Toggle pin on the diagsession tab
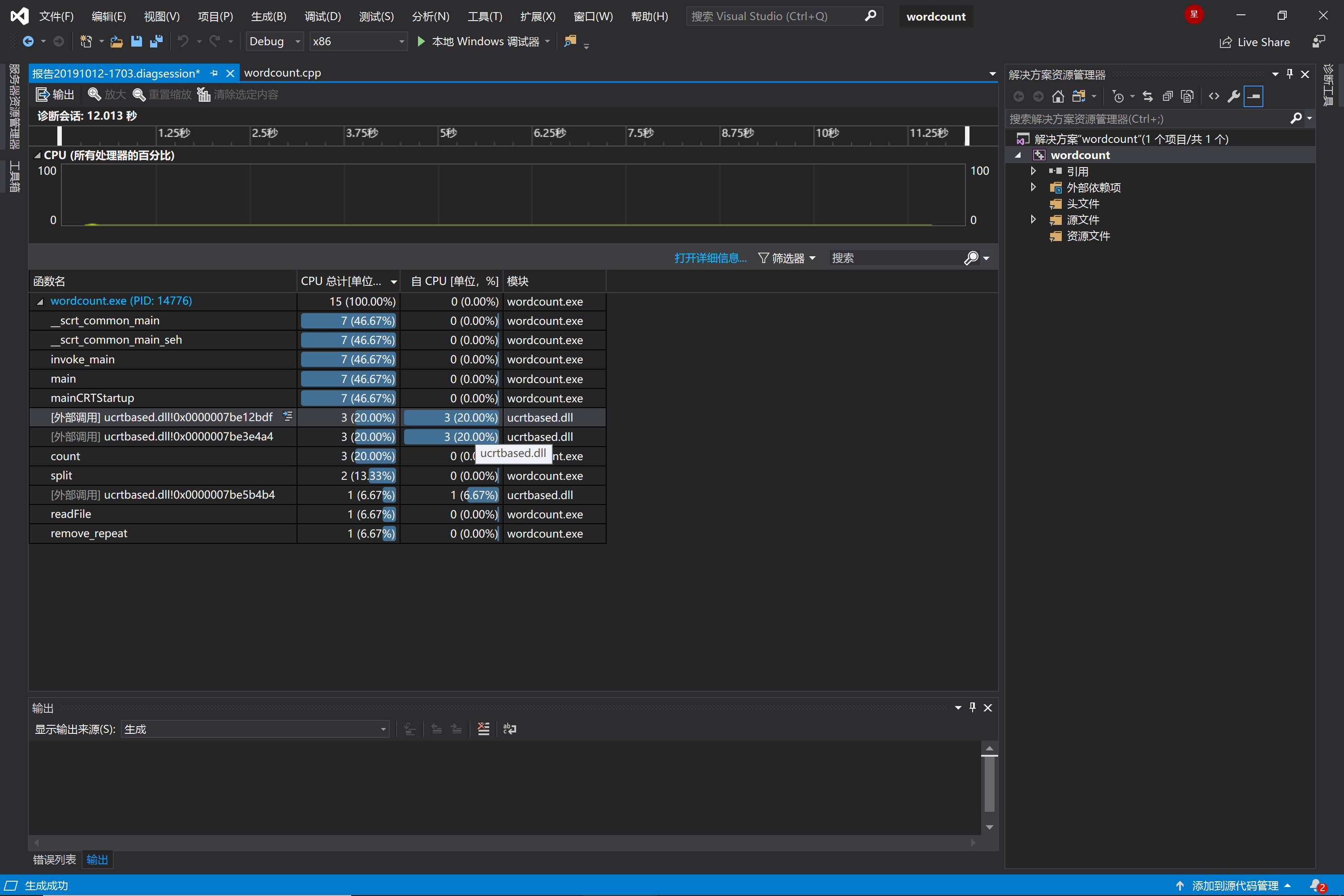This screenshot has height=896, width=1344. tap(214, 73)
